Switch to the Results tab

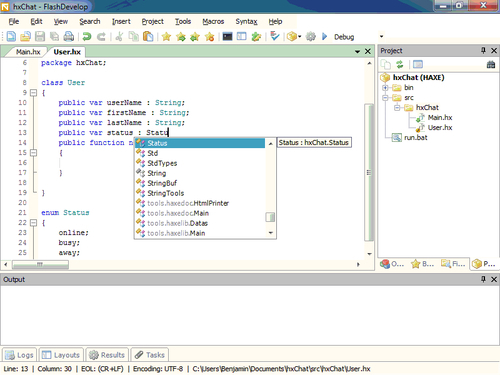coord(107,355)
